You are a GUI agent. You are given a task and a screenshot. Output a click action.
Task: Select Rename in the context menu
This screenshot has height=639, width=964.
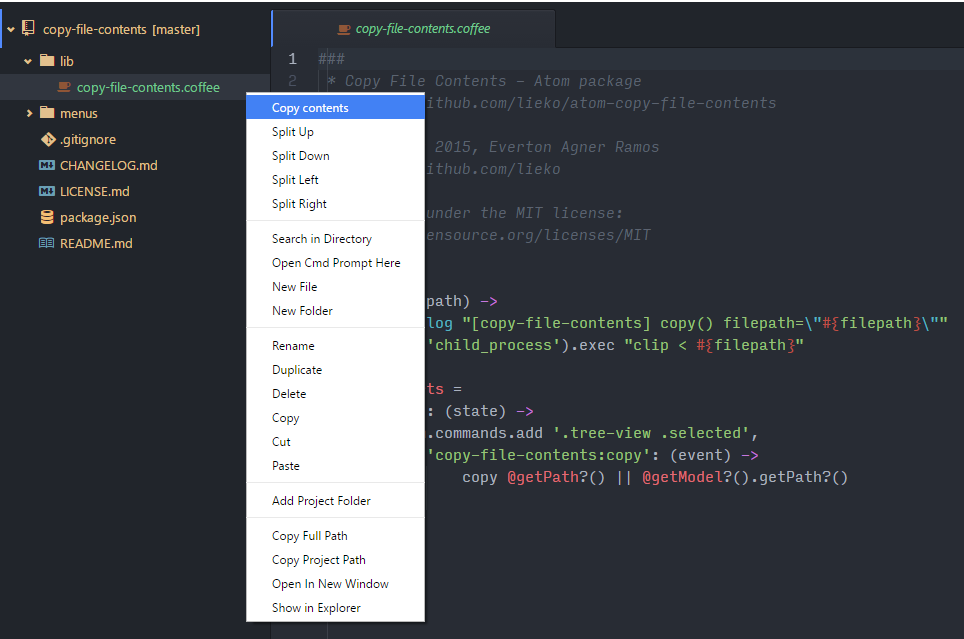click(x=335, y=346)
